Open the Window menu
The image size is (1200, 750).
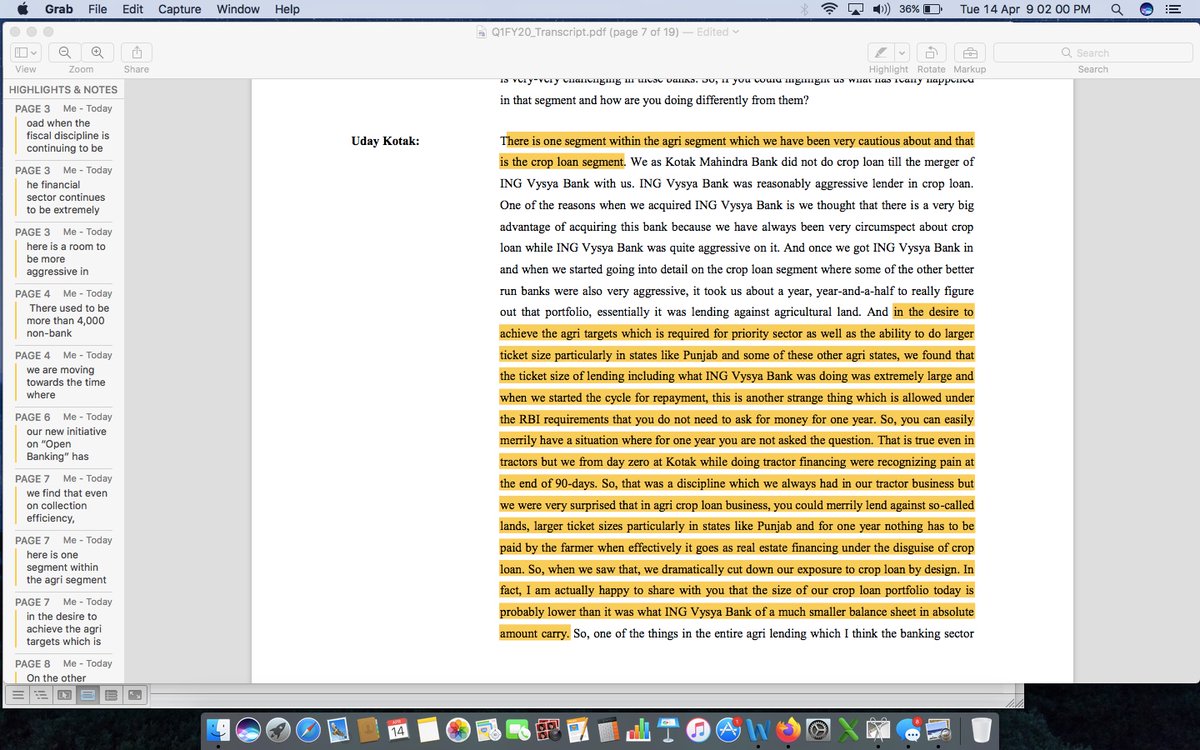pos(238,9)
